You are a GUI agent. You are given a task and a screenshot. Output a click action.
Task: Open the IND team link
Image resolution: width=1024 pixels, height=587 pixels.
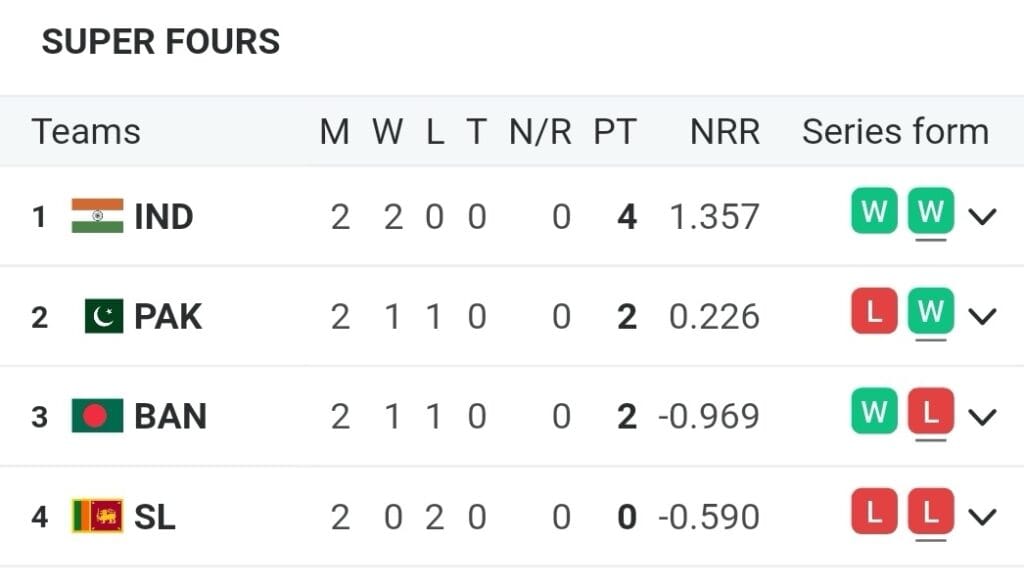[164, 216]
